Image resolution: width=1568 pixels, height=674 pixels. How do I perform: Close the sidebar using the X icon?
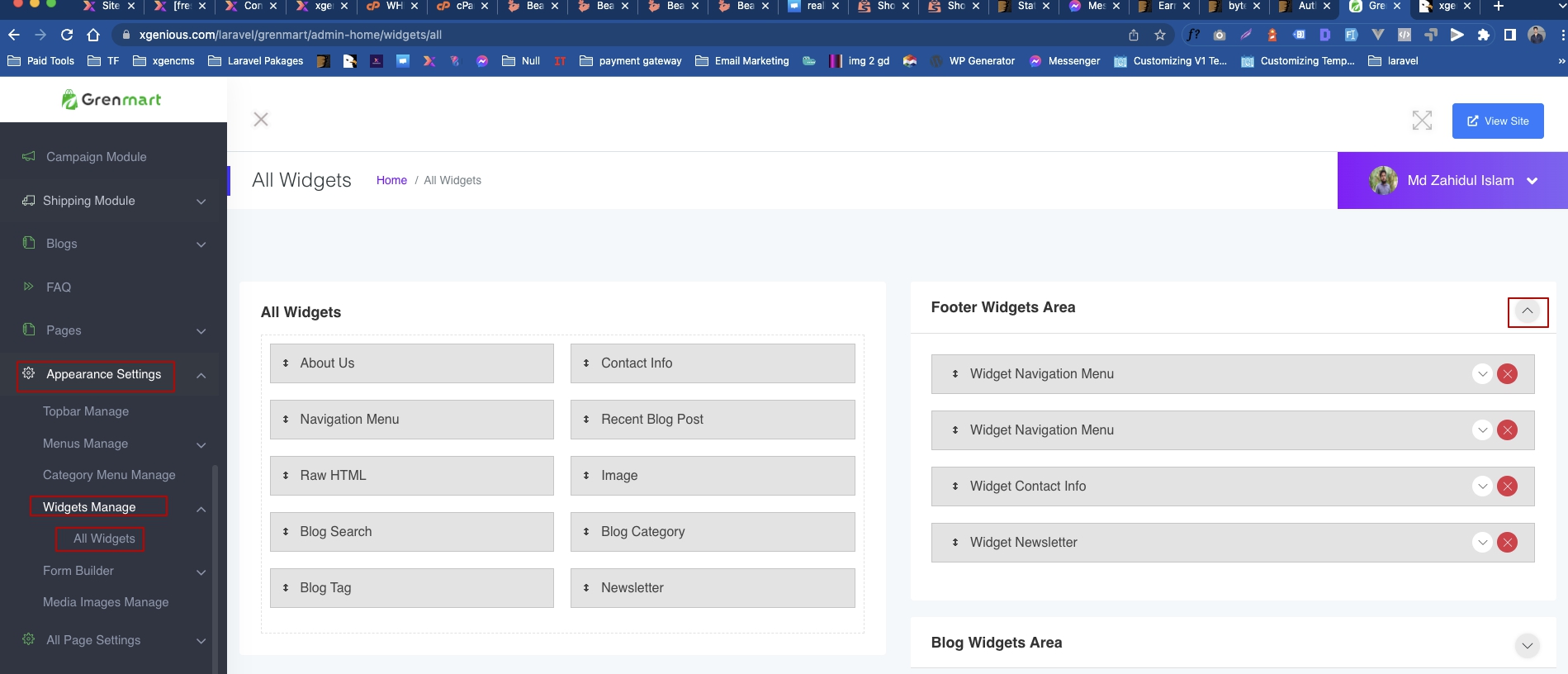[261, 120]
